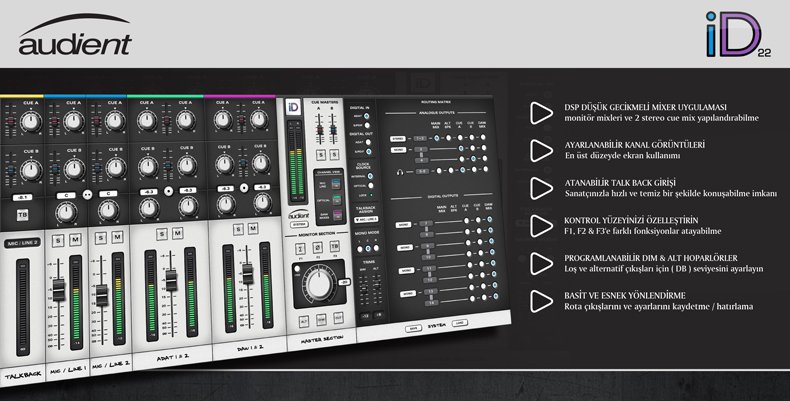Click the play arrow beside DSP DÜŞÜK GECİKMELİ MİXER

(541, 113)
